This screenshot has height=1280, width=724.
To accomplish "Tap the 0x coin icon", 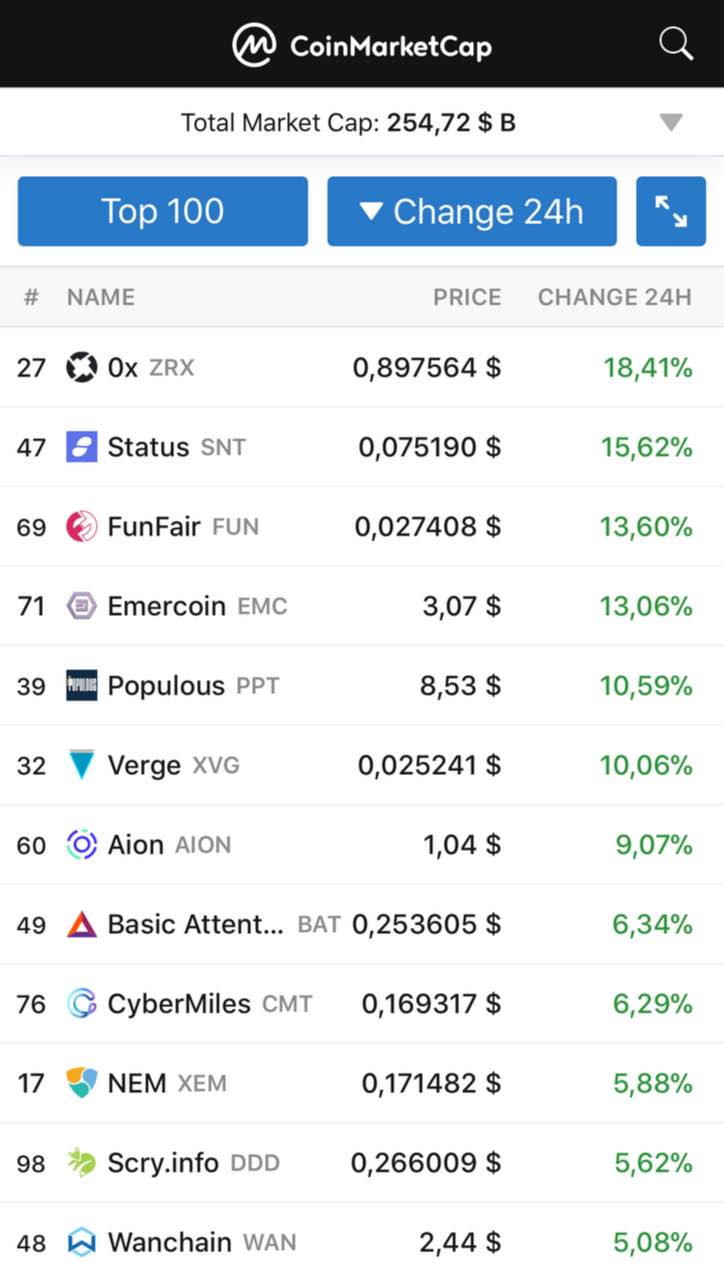I will coord(82,368).
